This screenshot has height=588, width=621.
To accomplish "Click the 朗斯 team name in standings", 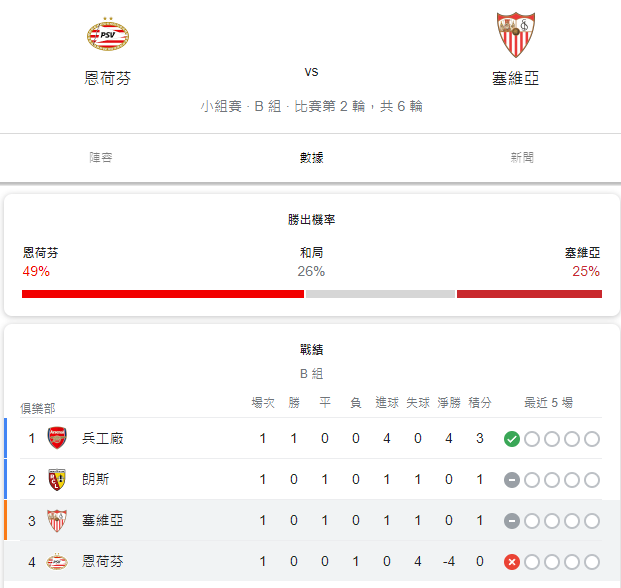I will tap(95, 480).
